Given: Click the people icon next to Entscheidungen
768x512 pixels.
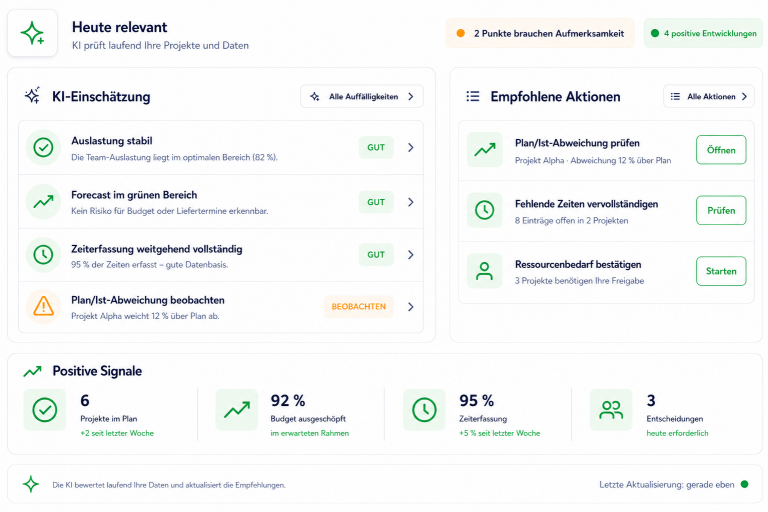Looking at the screenshot, I should tap(611, 410).
